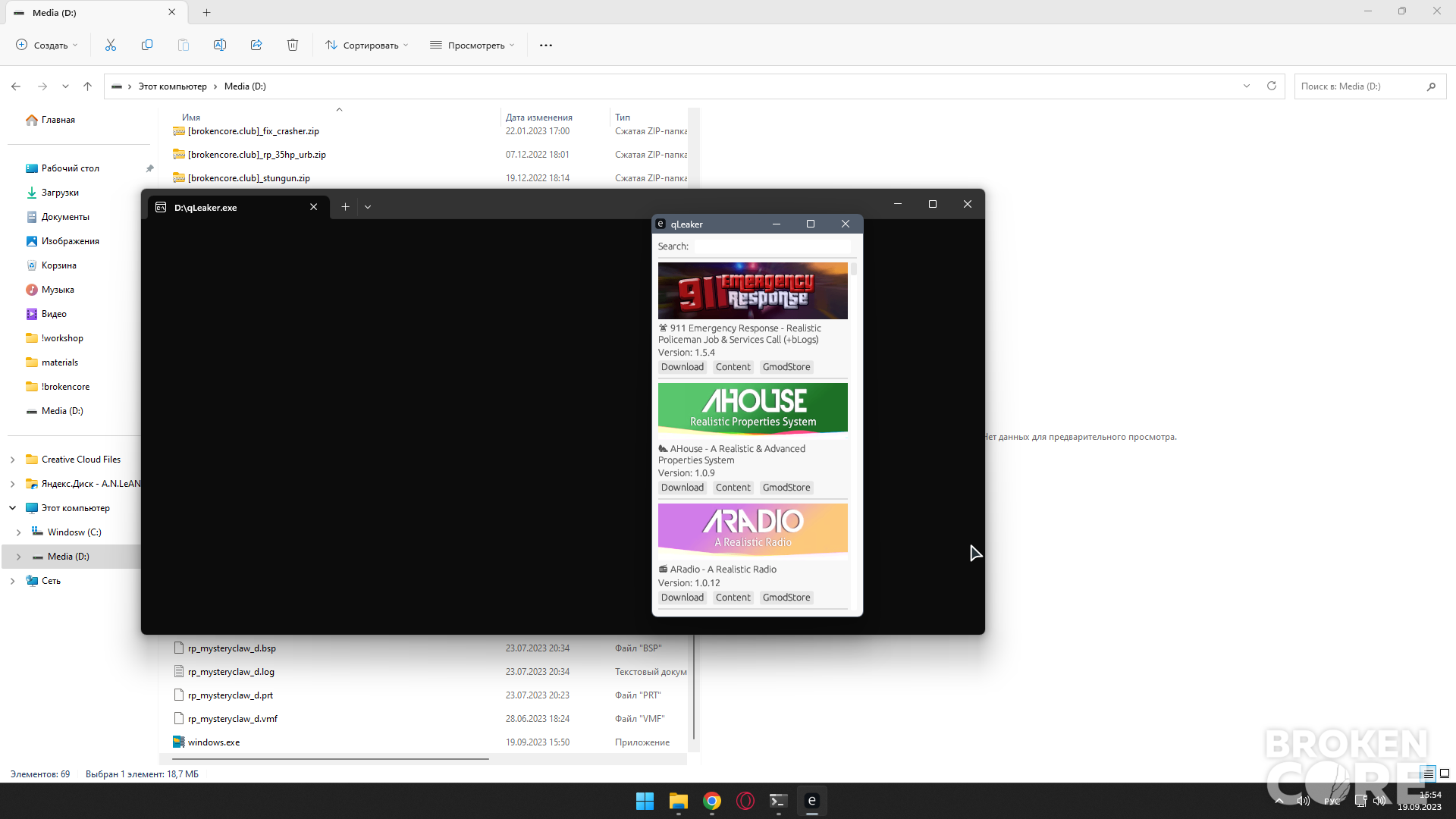1456x819 pixels.
Task: Click the Copy icon in Explorer toolbar
Action: pyautogui.click(x=147, y=45)
